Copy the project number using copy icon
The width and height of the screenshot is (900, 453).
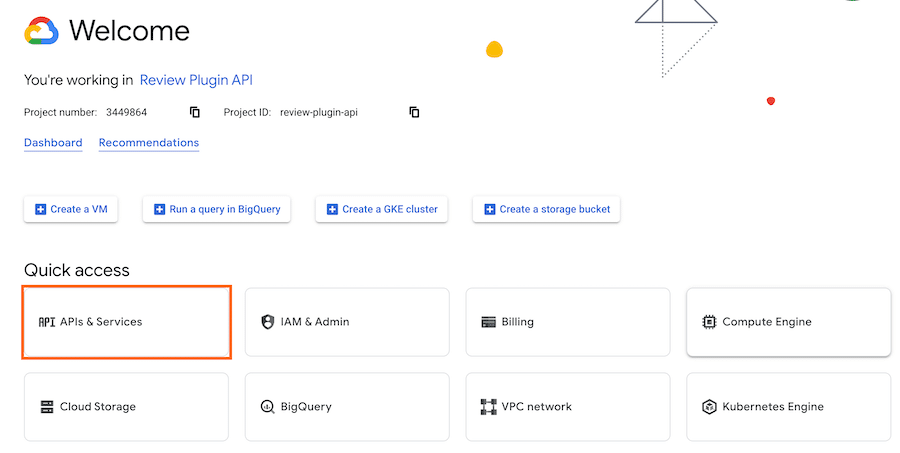(195, 112)
